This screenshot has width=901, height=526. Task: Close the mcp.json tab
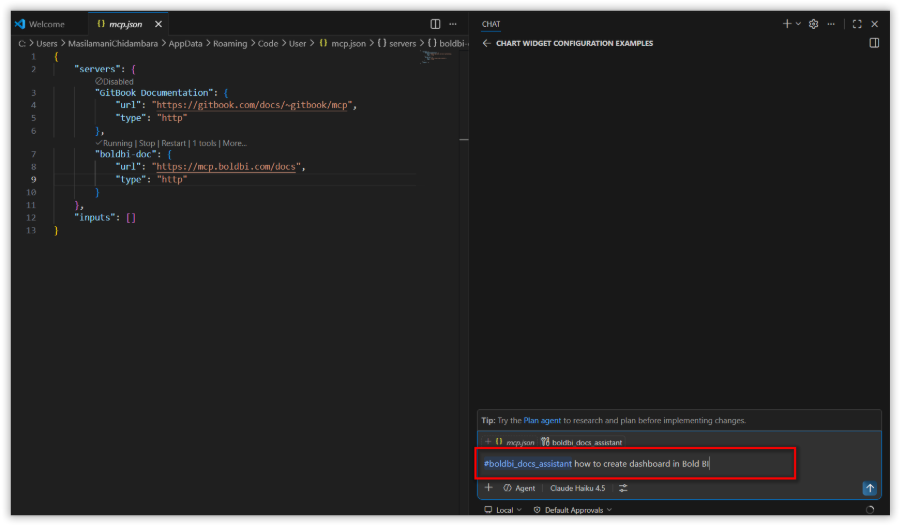tap(158, 24)
